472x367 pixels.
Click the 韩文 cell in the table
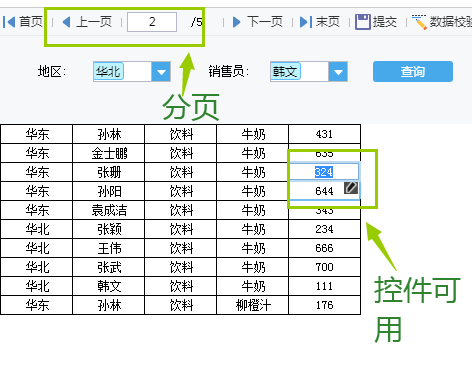(x=109, y=286)
